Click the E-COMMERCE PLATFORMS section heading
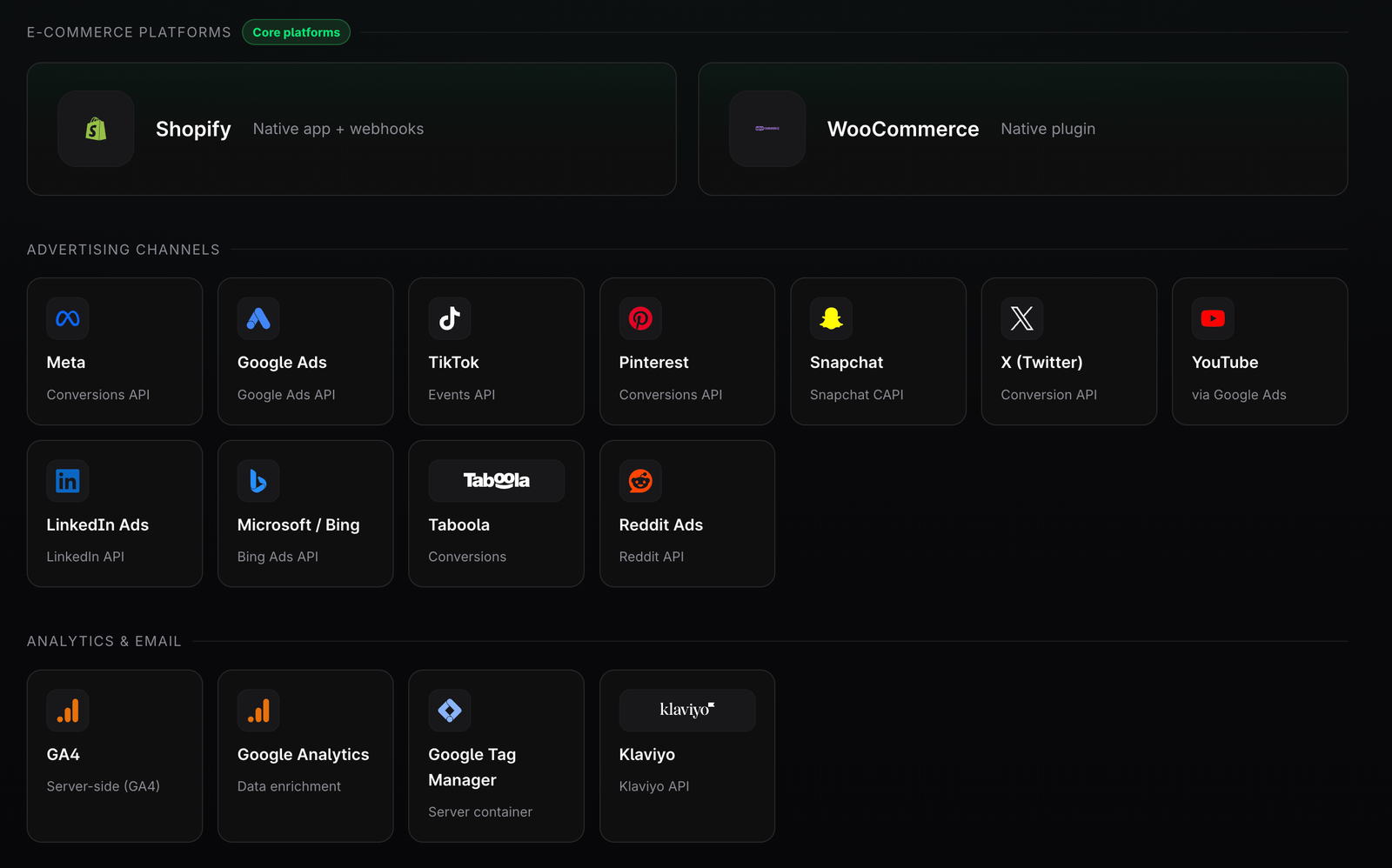1392x868 pixels. coord(129,32)
